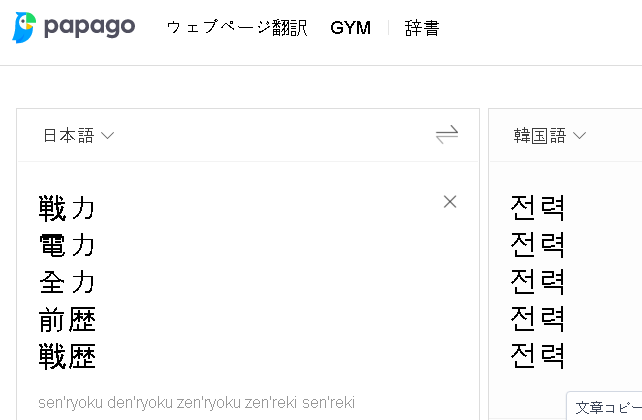Click the romanized pronunciation text
The width and height of the screenshot is (642, 420).
(196, 402)
